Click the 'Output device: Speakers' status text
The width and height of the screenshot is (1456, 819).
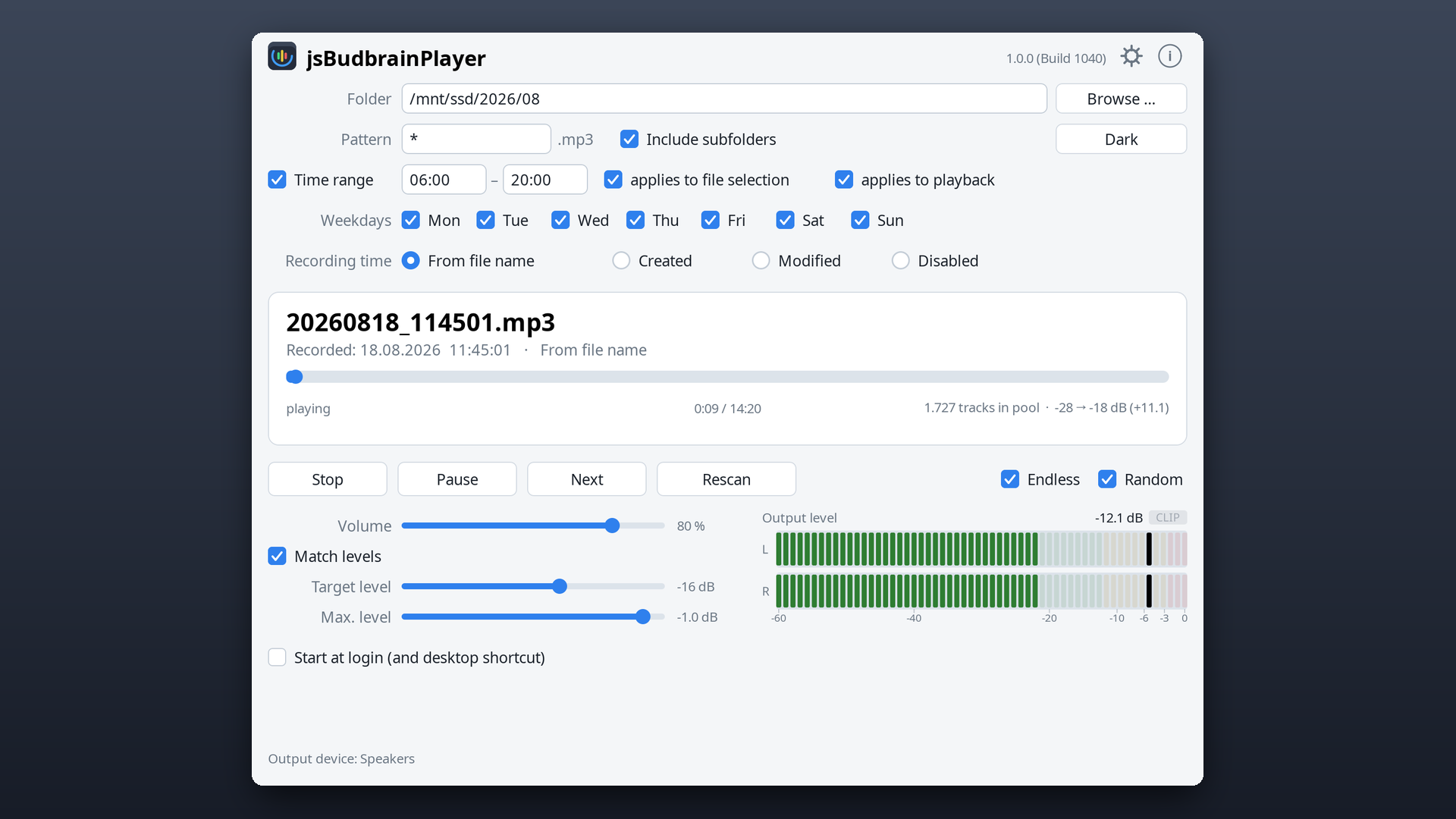pos(341,759)
